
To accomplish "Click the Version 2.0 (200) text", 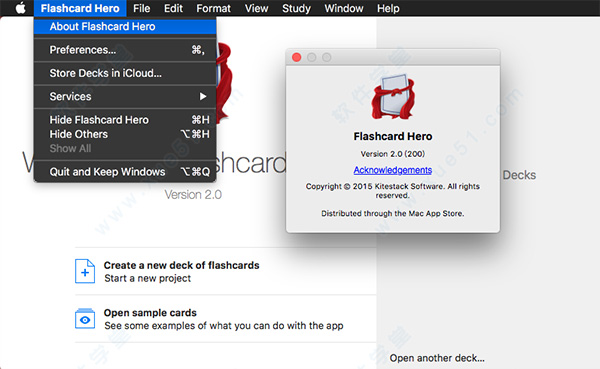I will pyautogui.click(x=393, y=154).
